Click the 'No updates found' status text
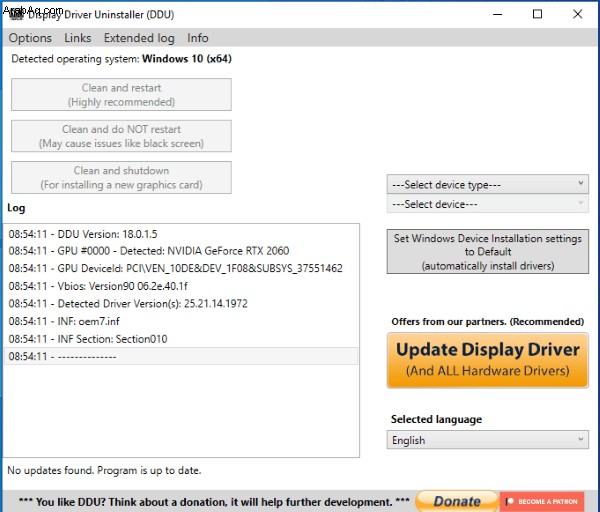This screenshot has height=512, width=600. 104,470
